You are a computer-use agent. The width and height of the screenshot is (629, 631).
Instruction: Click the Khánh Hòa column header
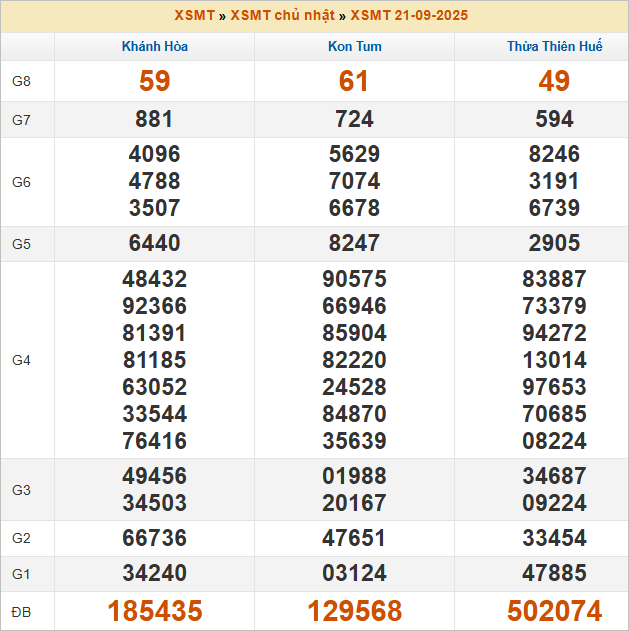[x=154, y=47]
